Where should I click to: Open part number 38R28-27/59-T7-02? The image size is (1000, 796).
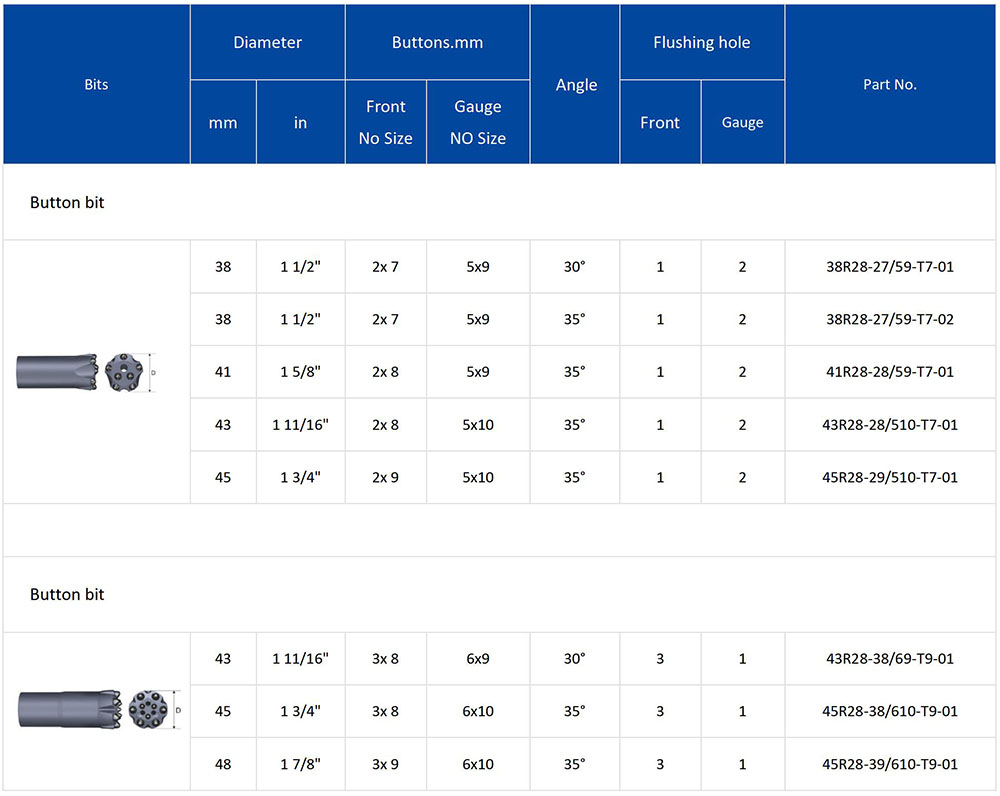coord(889,320)
